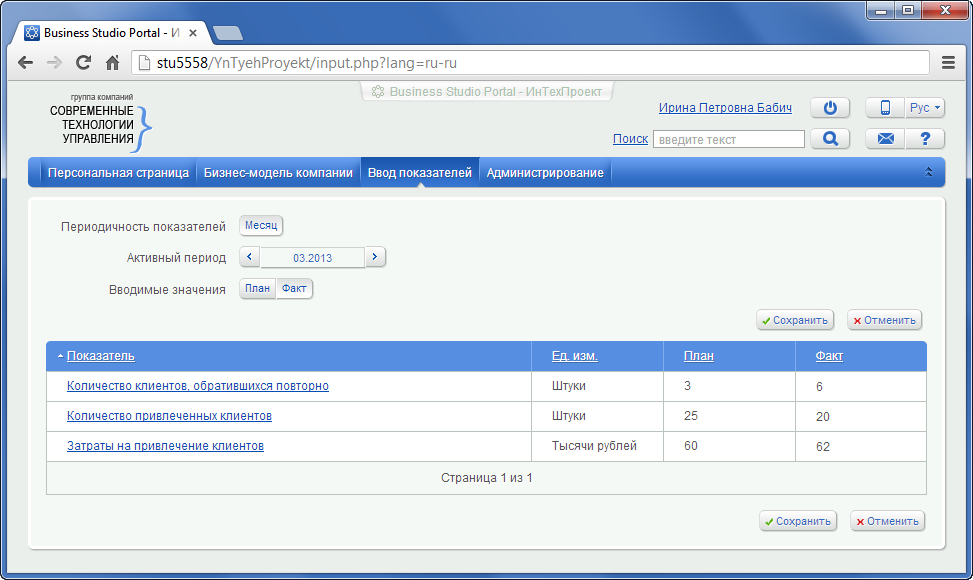Click the magnifier search icon button

[x=830, y=139]
